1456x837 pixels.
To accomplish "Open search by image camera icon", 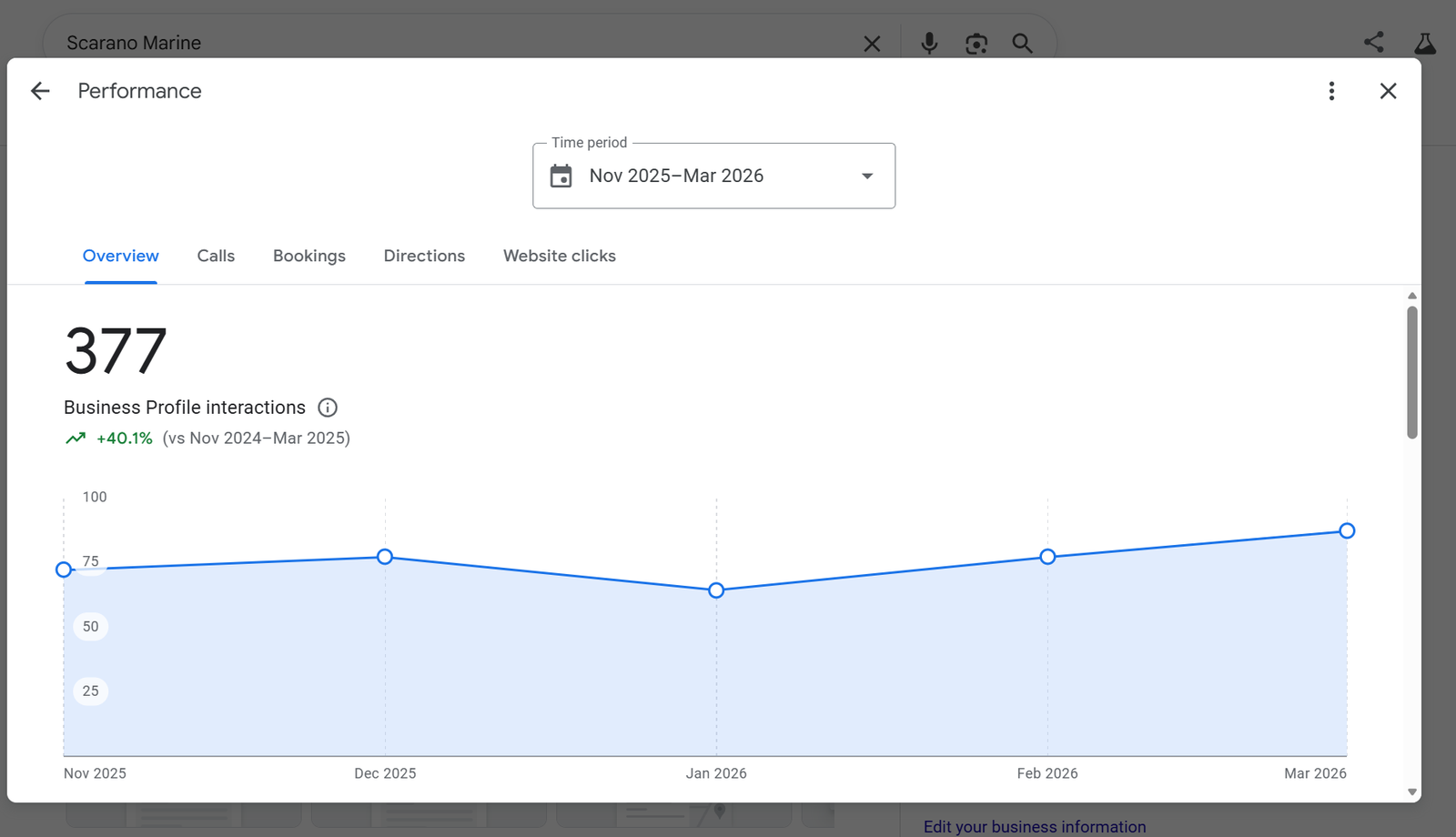I will [976, 43].
